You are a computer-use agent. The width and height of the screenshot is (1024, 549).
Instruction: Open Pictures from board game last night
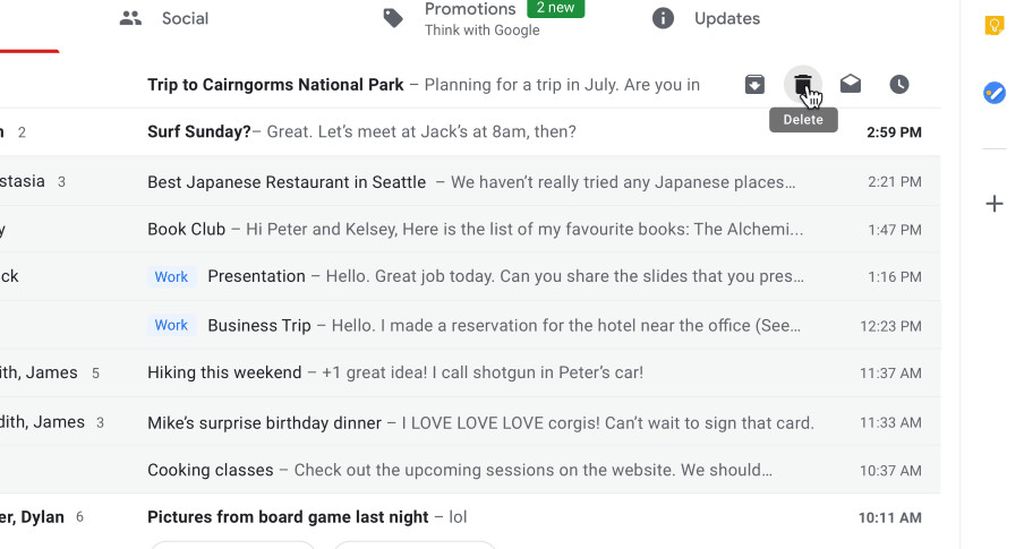coord(306,517)
